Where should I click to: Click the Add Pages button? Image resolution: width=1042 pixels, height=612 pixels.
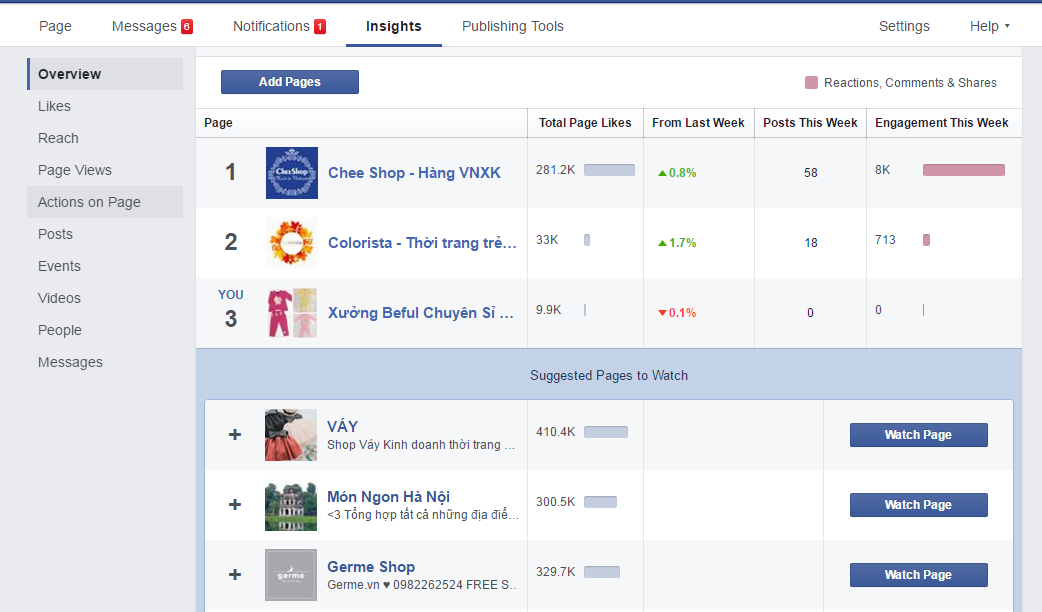[x=289, y=81]
